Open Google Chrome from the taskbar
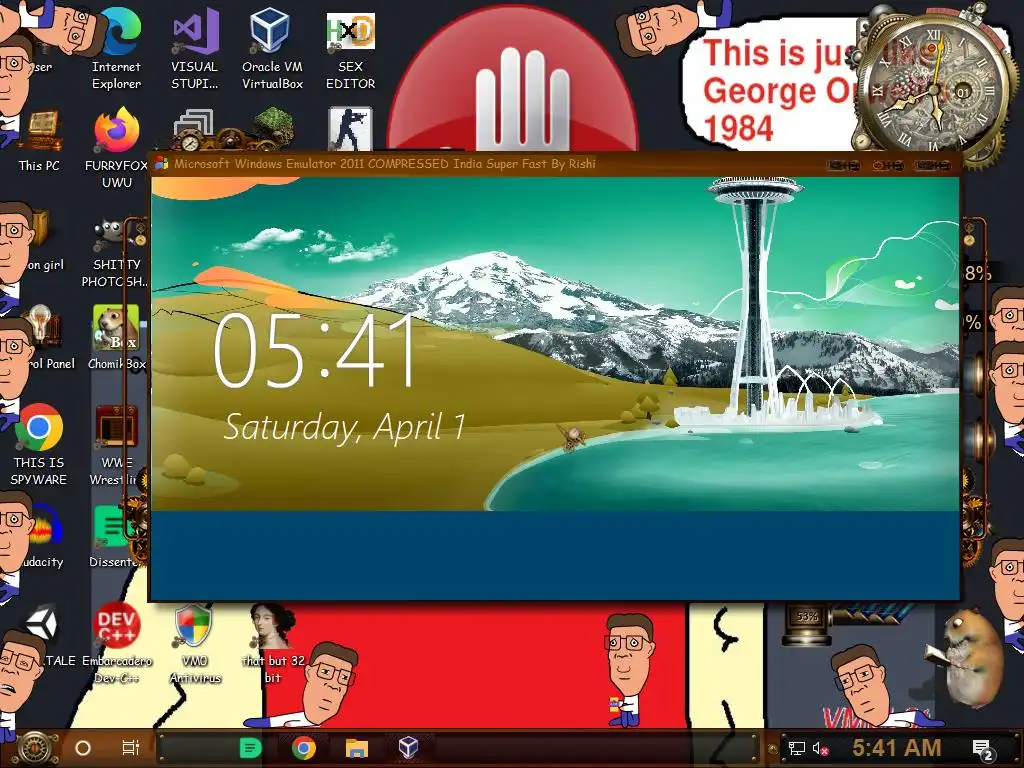Screen dimensions: 1024x768 click(304, 748)
